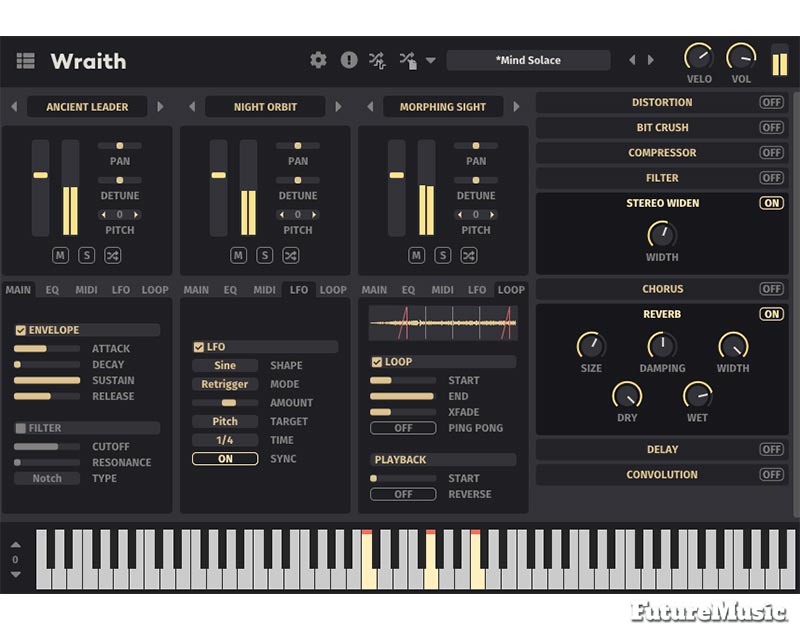800x630 pixels.
Task: Turn on BIT CRUSH effect
Action: (771, 127)
